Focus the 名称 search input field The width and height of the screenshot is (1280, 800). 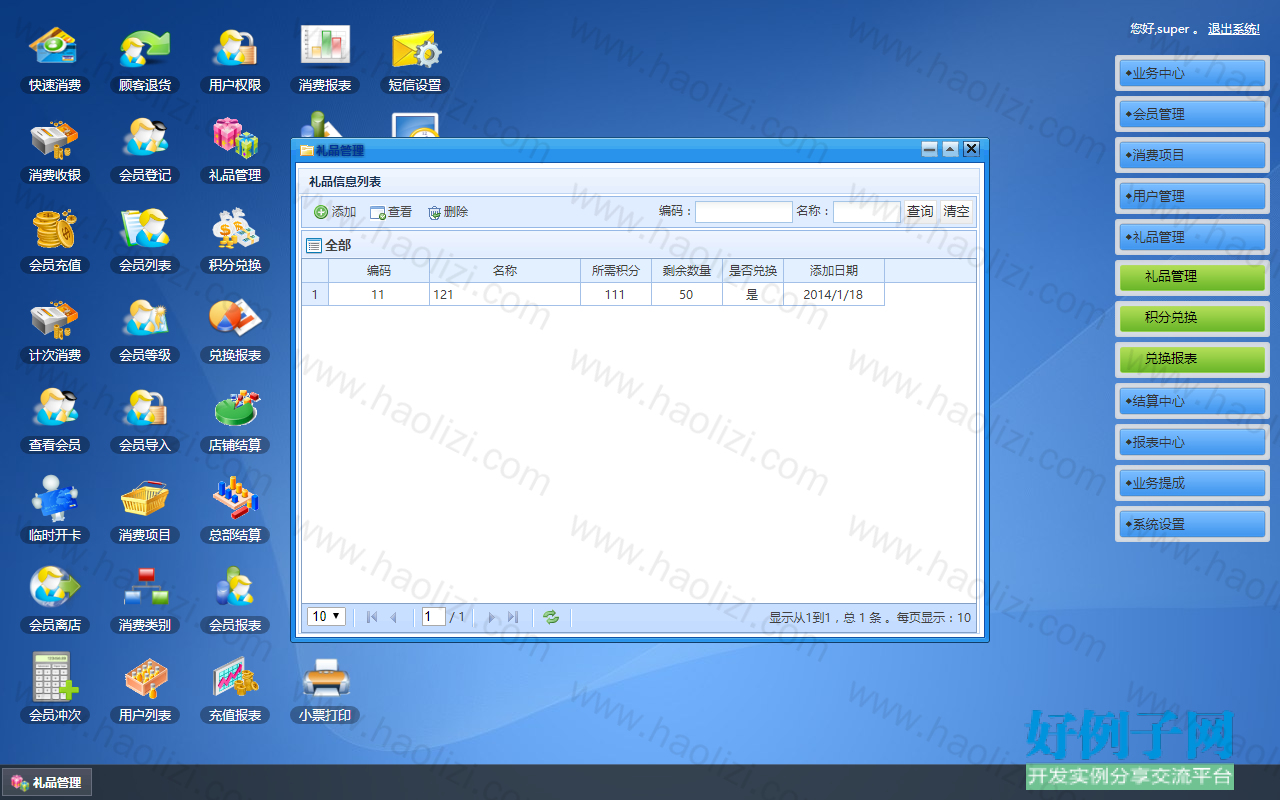pyautogui.click(x=866, y=212)
